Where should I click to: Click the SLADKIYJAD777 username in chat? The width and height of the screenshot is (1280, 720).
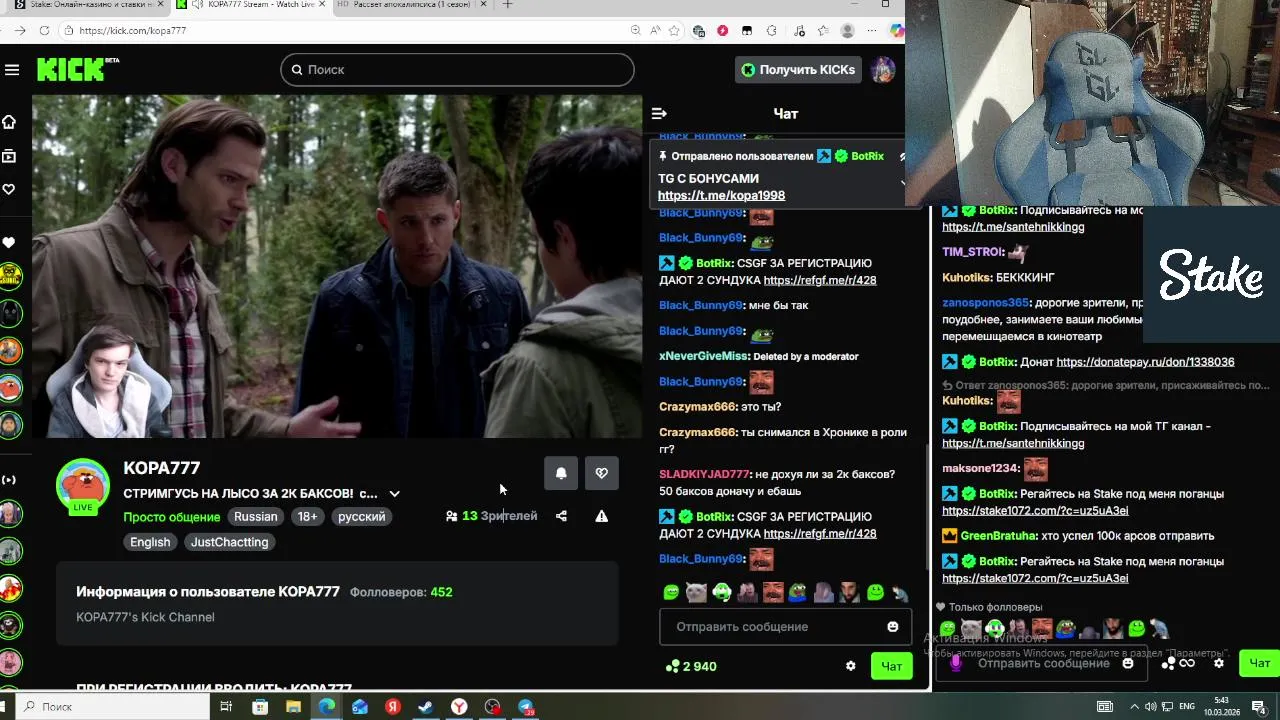point(704,475)
